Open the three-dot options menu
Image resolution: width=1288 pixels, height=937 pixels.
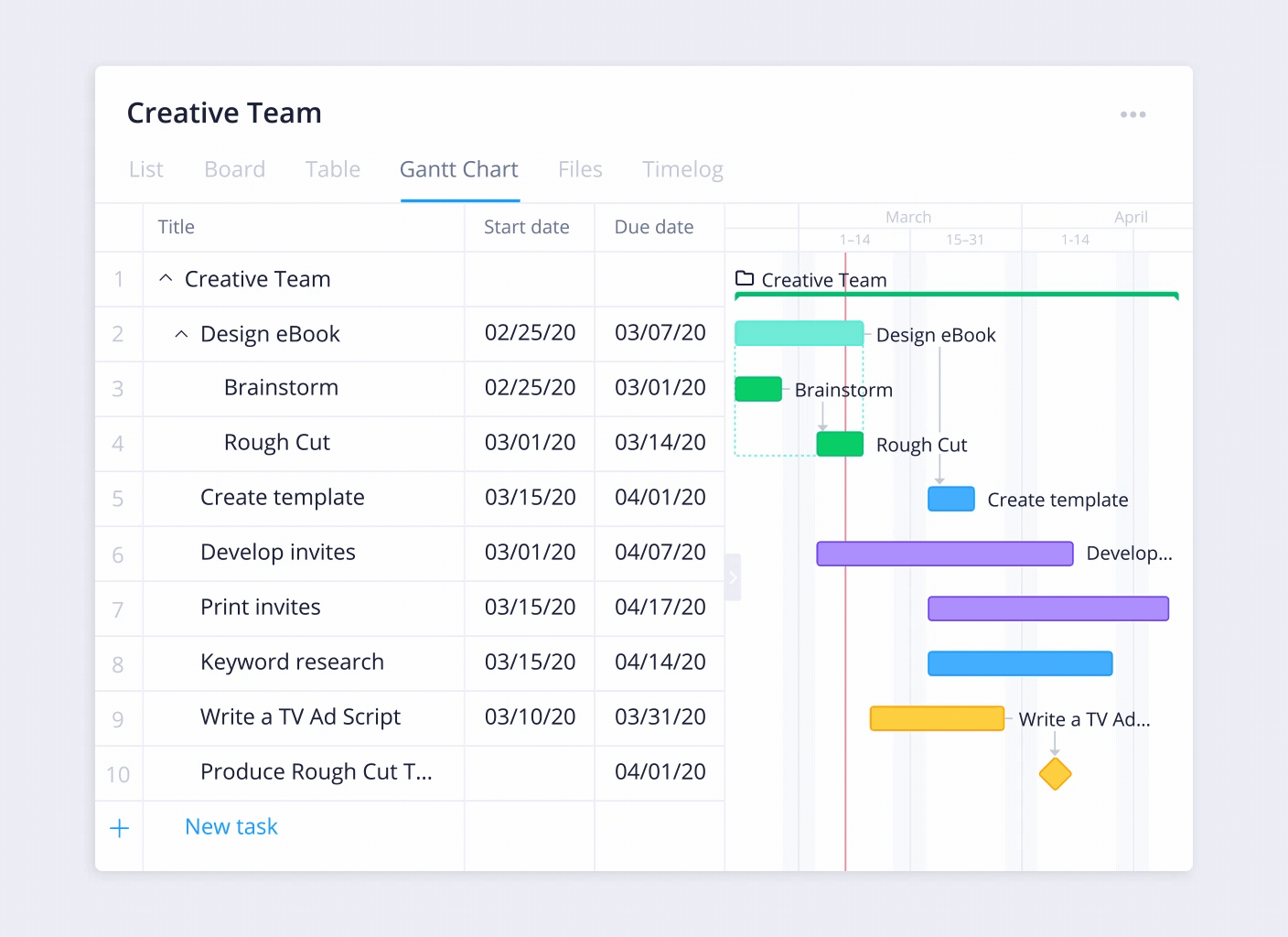[1133, 113]
